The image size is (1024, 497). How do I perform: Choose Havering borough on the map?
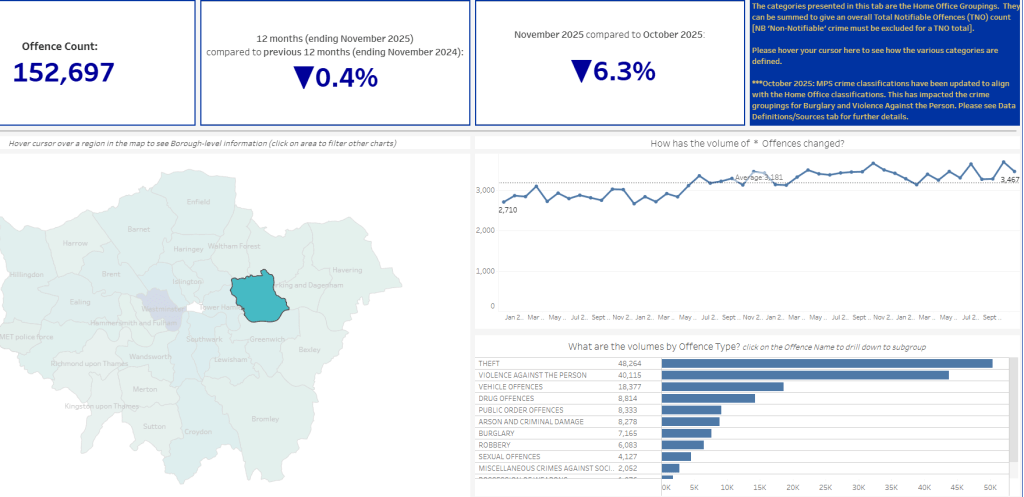(346, 270)
